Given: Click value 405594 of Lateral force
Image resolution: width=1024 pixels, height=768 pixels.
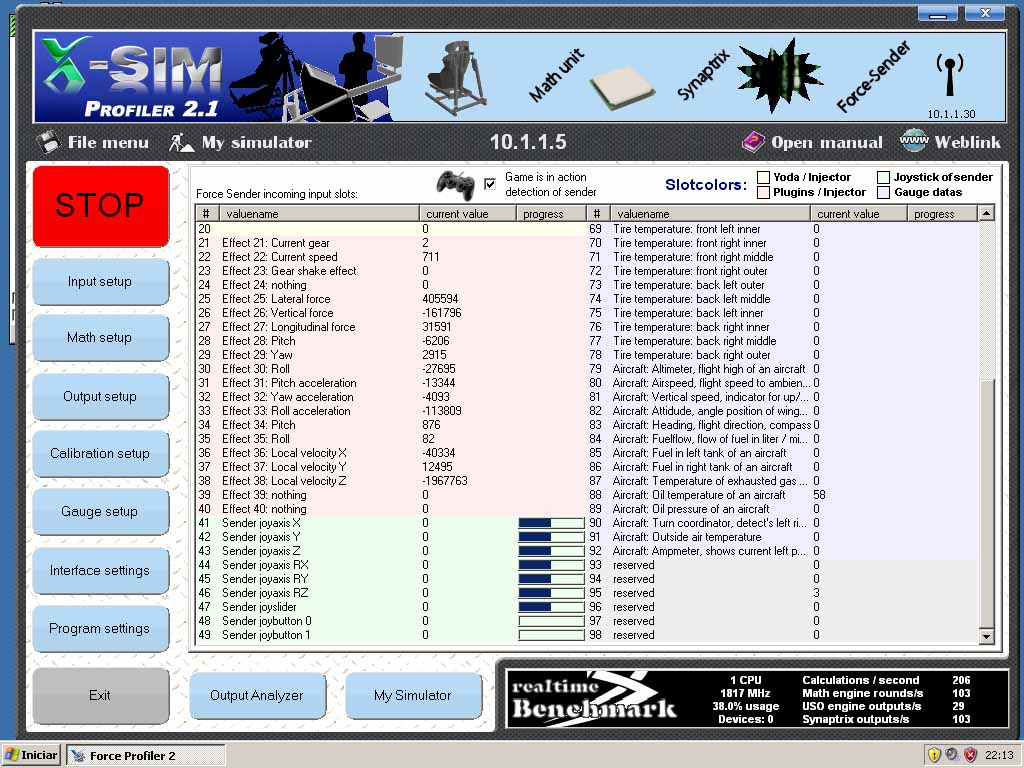Looking at the screenshot, I should tap(440, 299).
